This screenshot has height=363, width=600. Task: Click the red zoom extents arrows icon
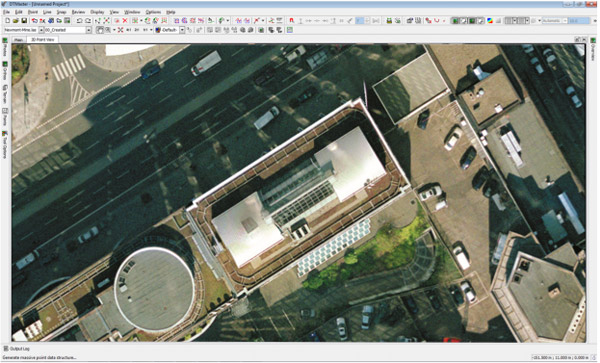click(121, 30)
